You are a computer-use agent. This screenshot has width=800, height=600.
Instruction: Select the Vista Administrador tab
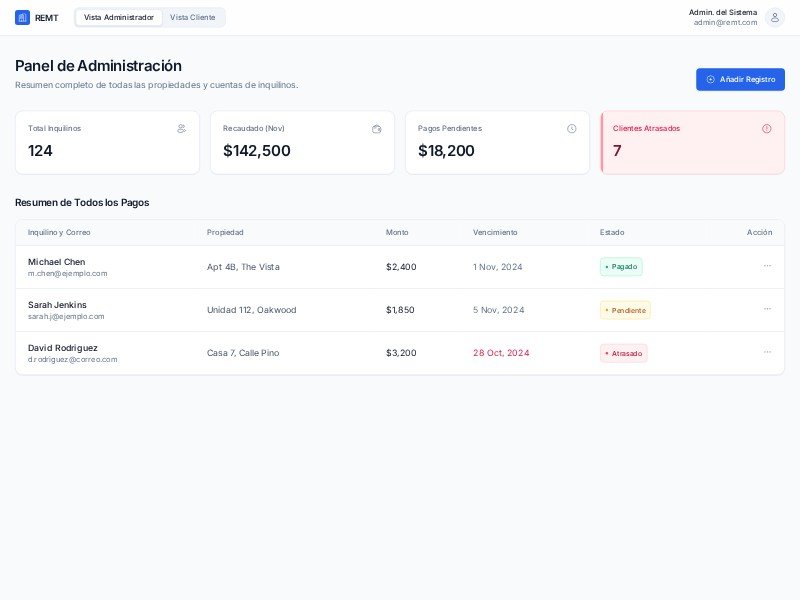click(119, 17)
